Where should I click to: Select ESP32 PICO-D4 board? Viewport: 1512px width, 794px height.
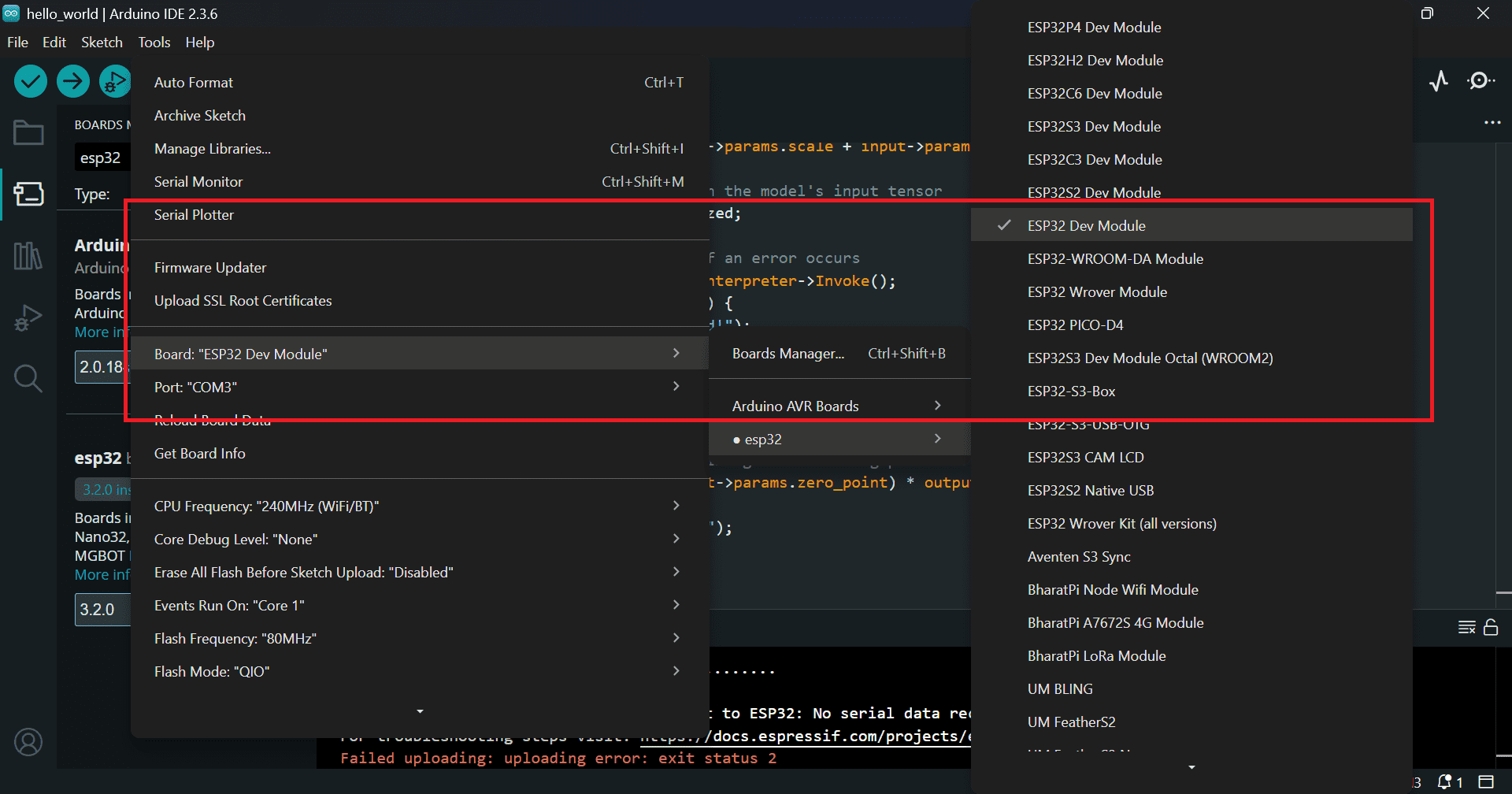(1191, 325)
